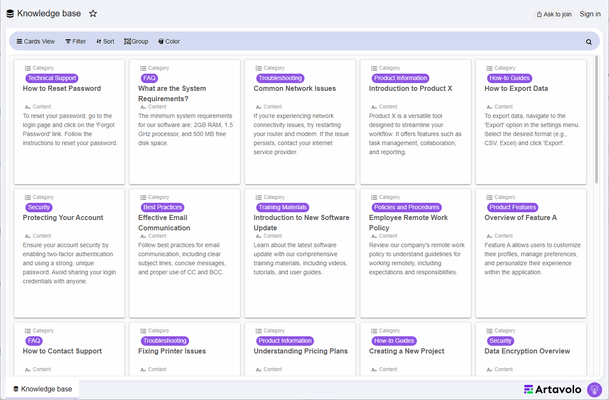Click the Technical Support category tag
Viewport: 609px width, 400px height.
point(51,77)
